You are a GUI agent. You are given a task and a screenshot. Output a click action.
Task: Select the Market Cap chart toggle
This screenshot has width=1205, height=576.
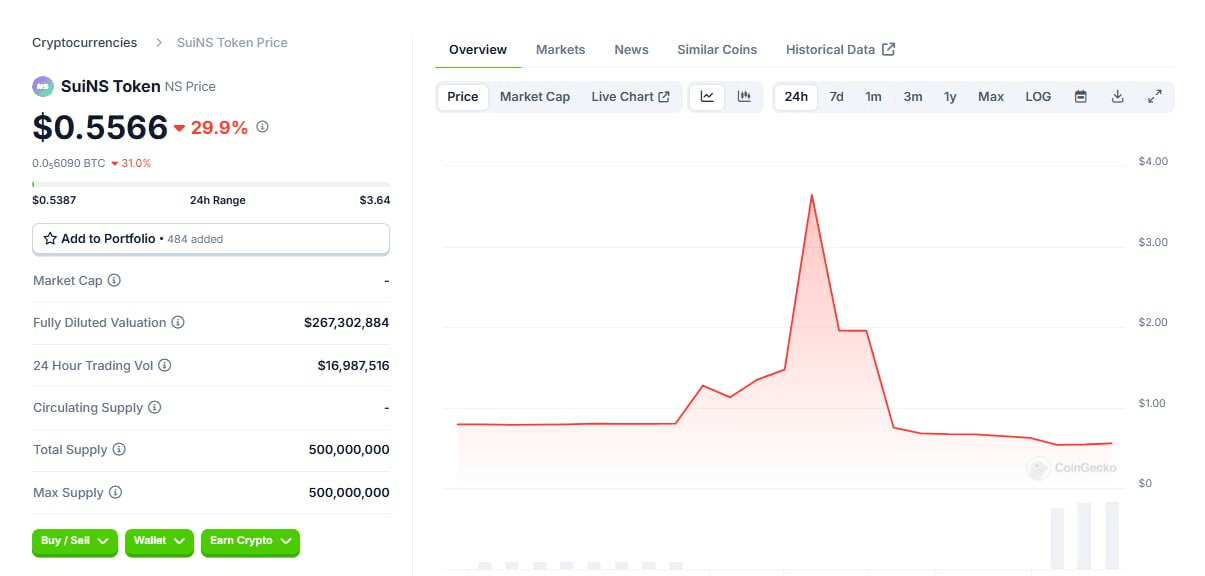[x=535, y=97]
